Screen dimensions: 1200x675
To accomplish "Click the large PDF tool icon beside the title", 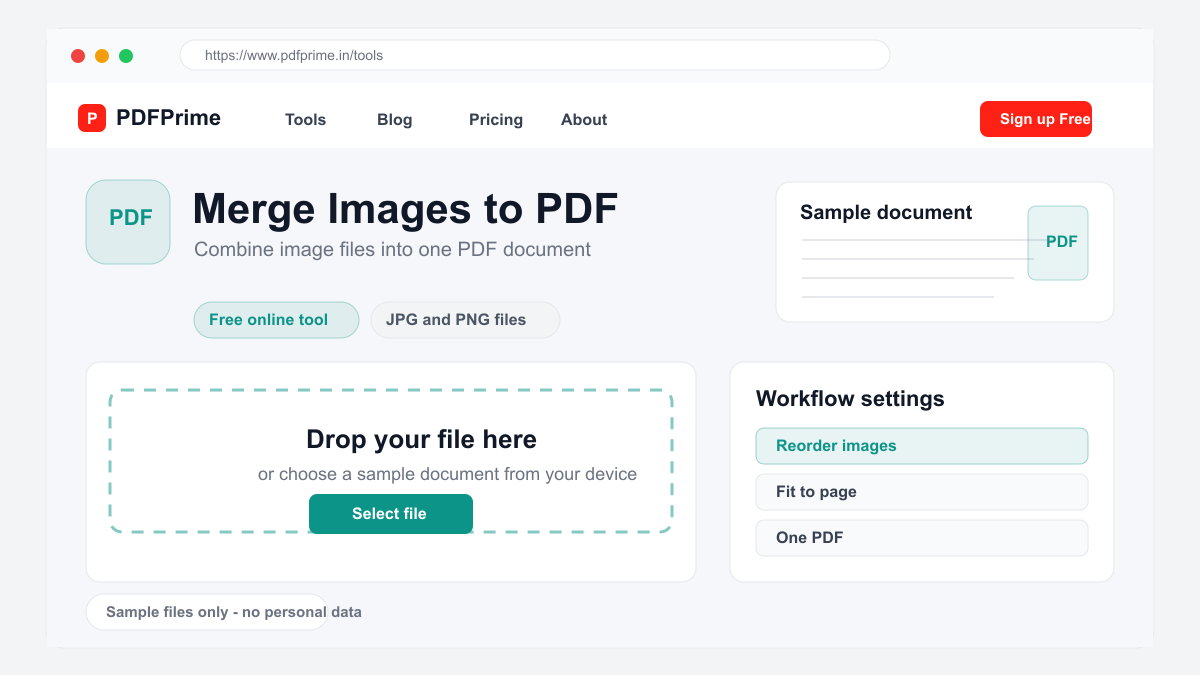I will click(128, 222).
